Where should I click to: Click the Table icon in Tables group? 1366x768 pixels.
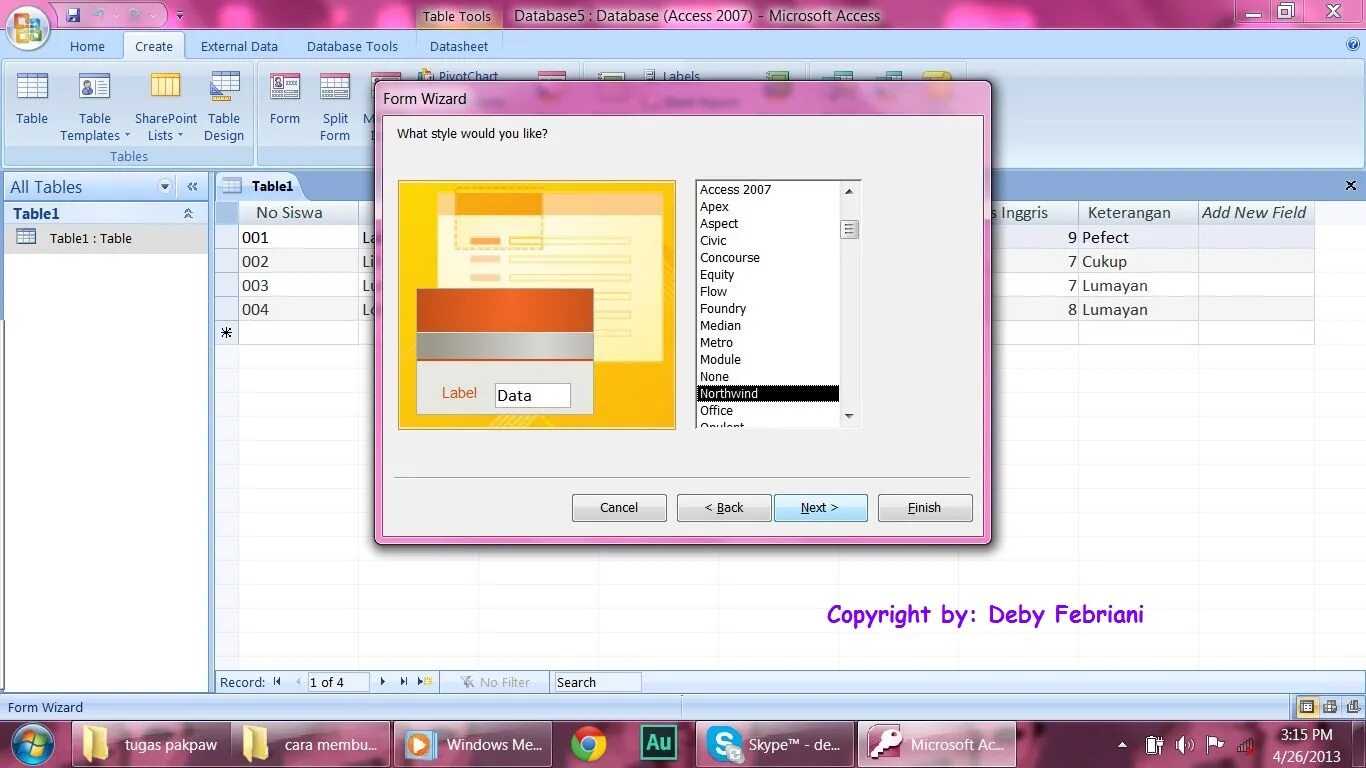click(x=32, y=98)
